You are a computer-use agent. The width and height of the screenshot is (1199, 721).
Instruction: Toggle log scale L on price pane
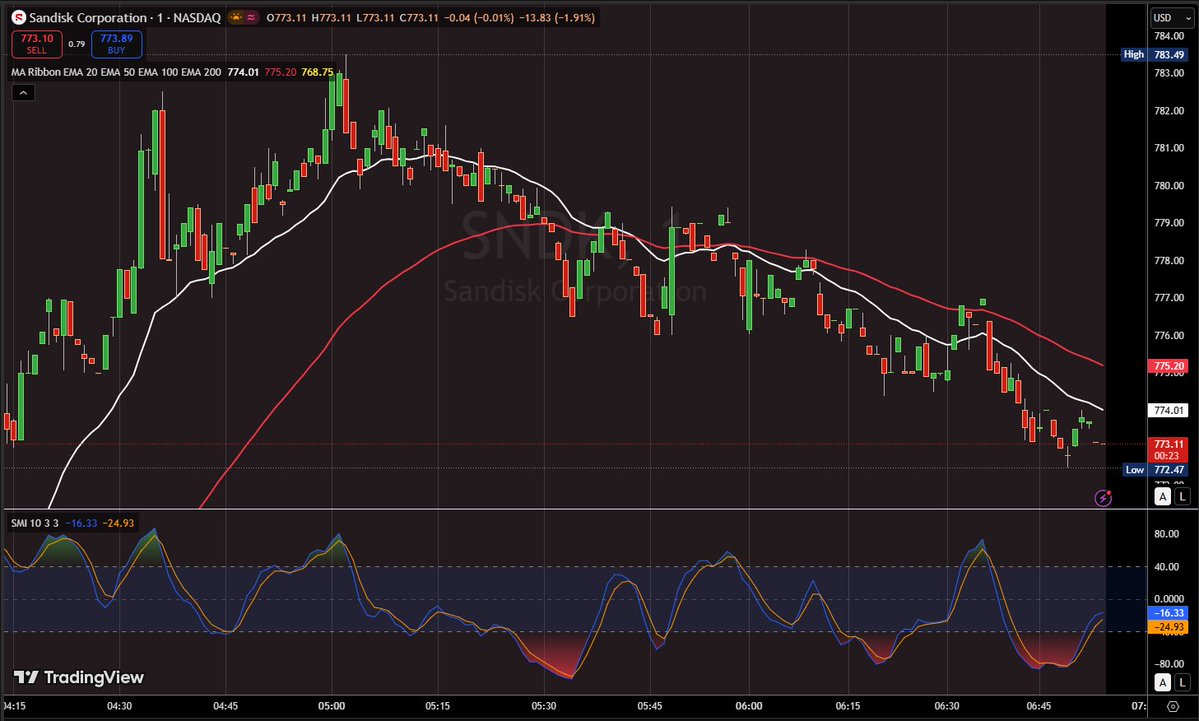tap(1182, 496)
